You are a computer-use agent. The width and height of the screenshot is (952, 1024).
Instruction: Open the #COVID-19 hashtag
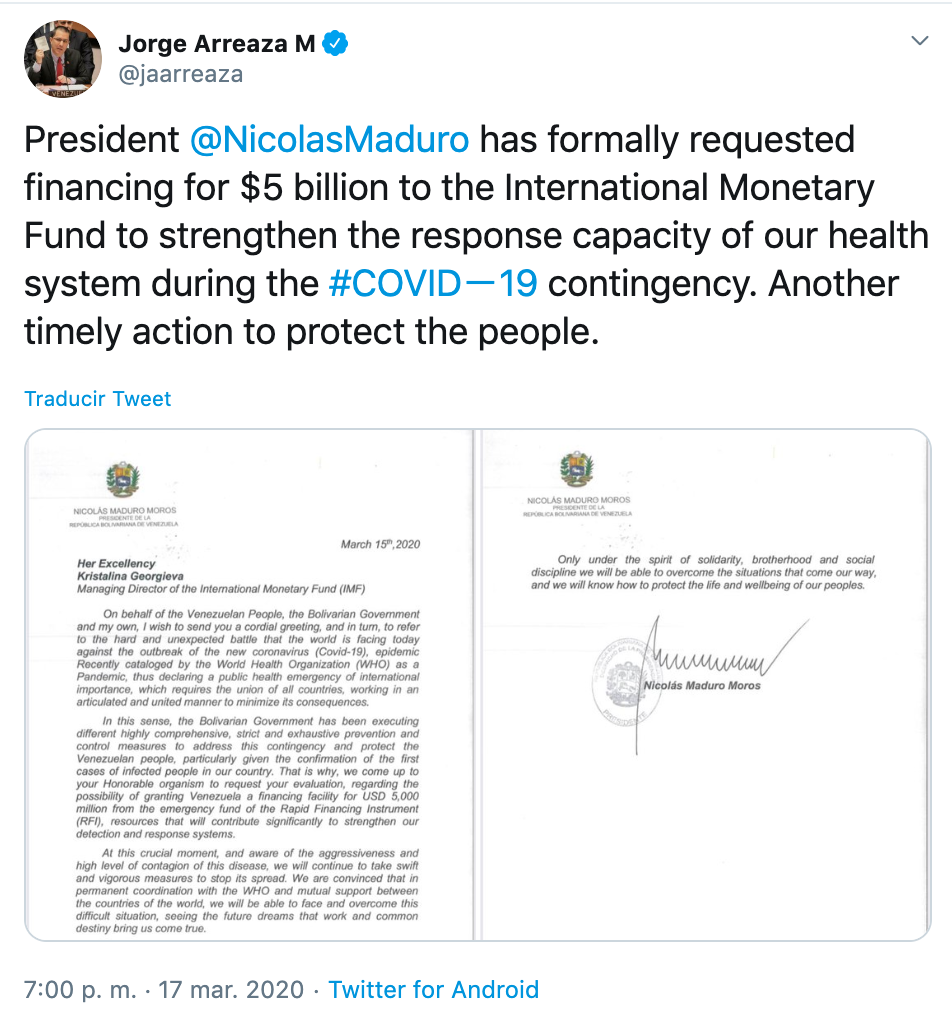[433, 283]
